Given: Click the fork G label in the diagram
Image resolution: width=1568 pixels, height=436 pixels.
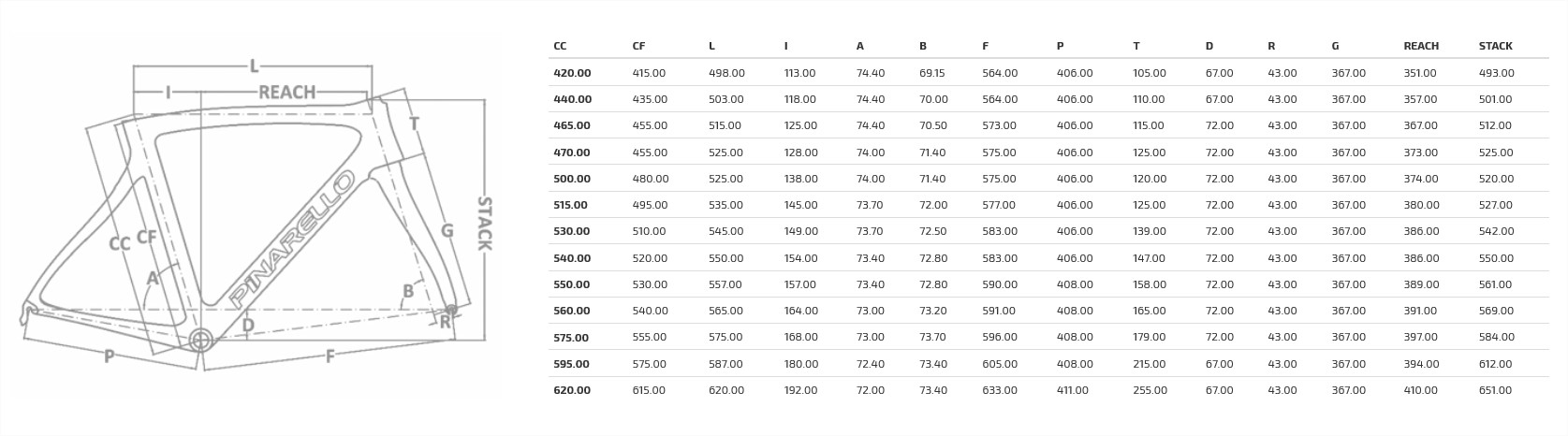Looking at the screenshot, I should tap(447, 230).
